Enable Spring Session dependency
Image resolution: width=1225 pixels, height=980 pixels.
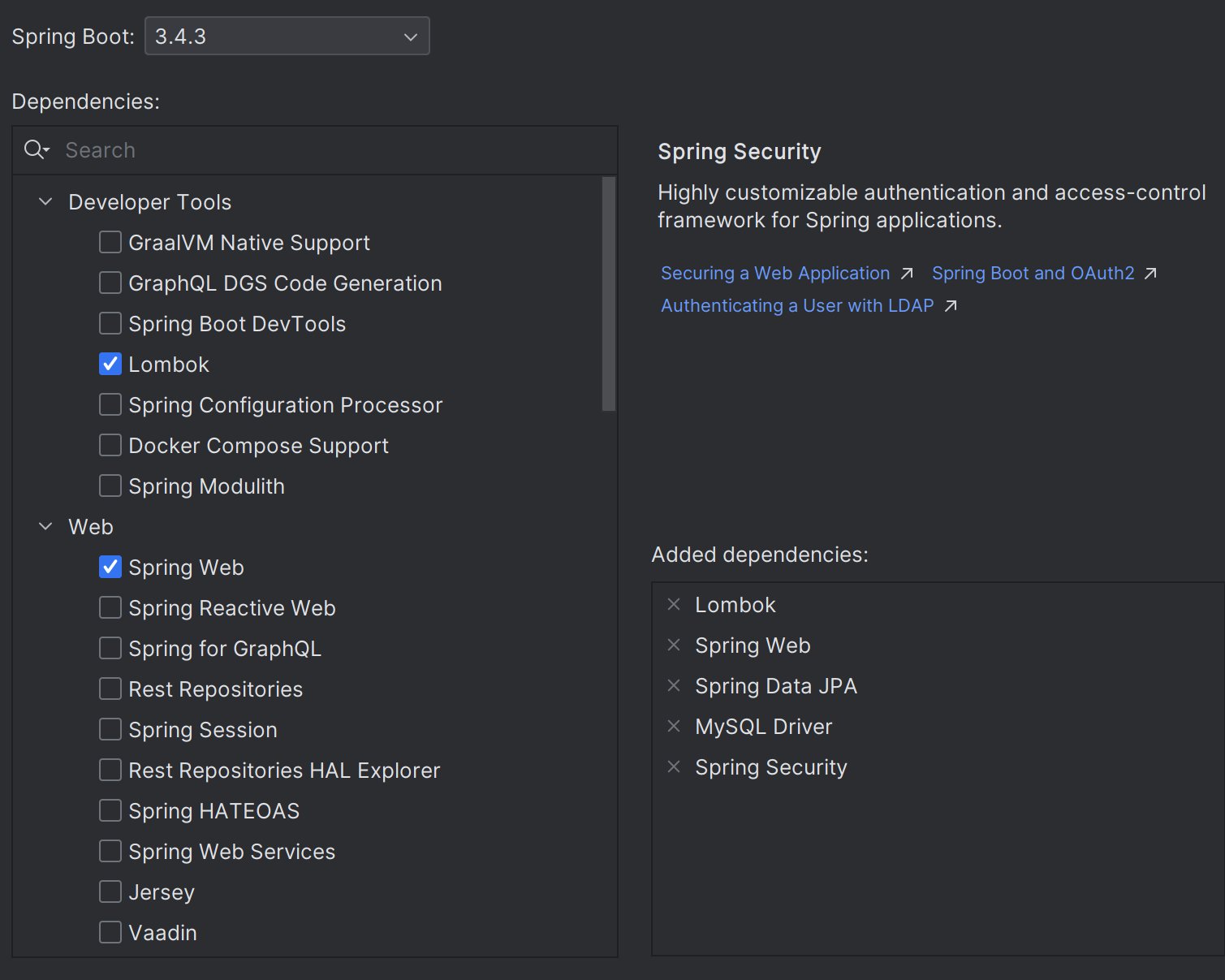[x=110, y=729]
